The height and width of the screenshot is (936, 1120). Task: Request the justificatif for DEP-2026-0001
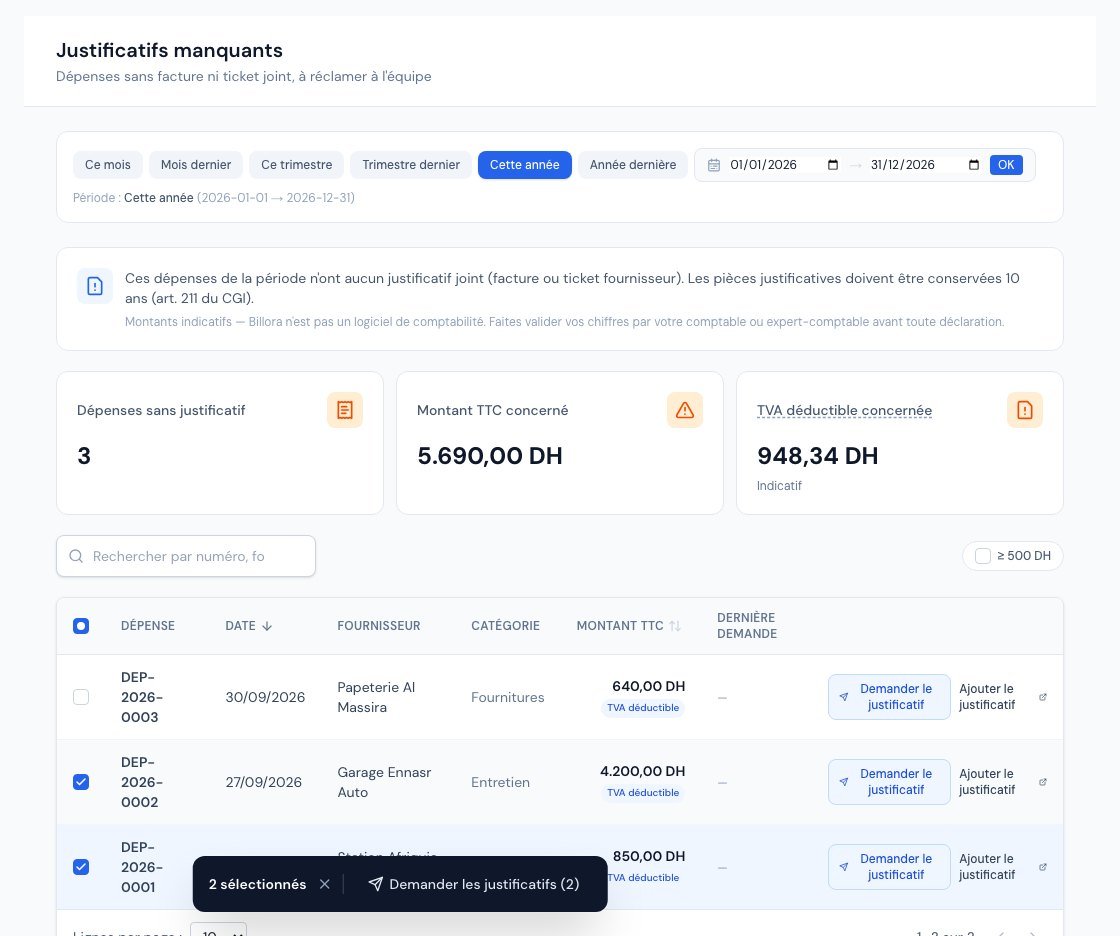889,867
